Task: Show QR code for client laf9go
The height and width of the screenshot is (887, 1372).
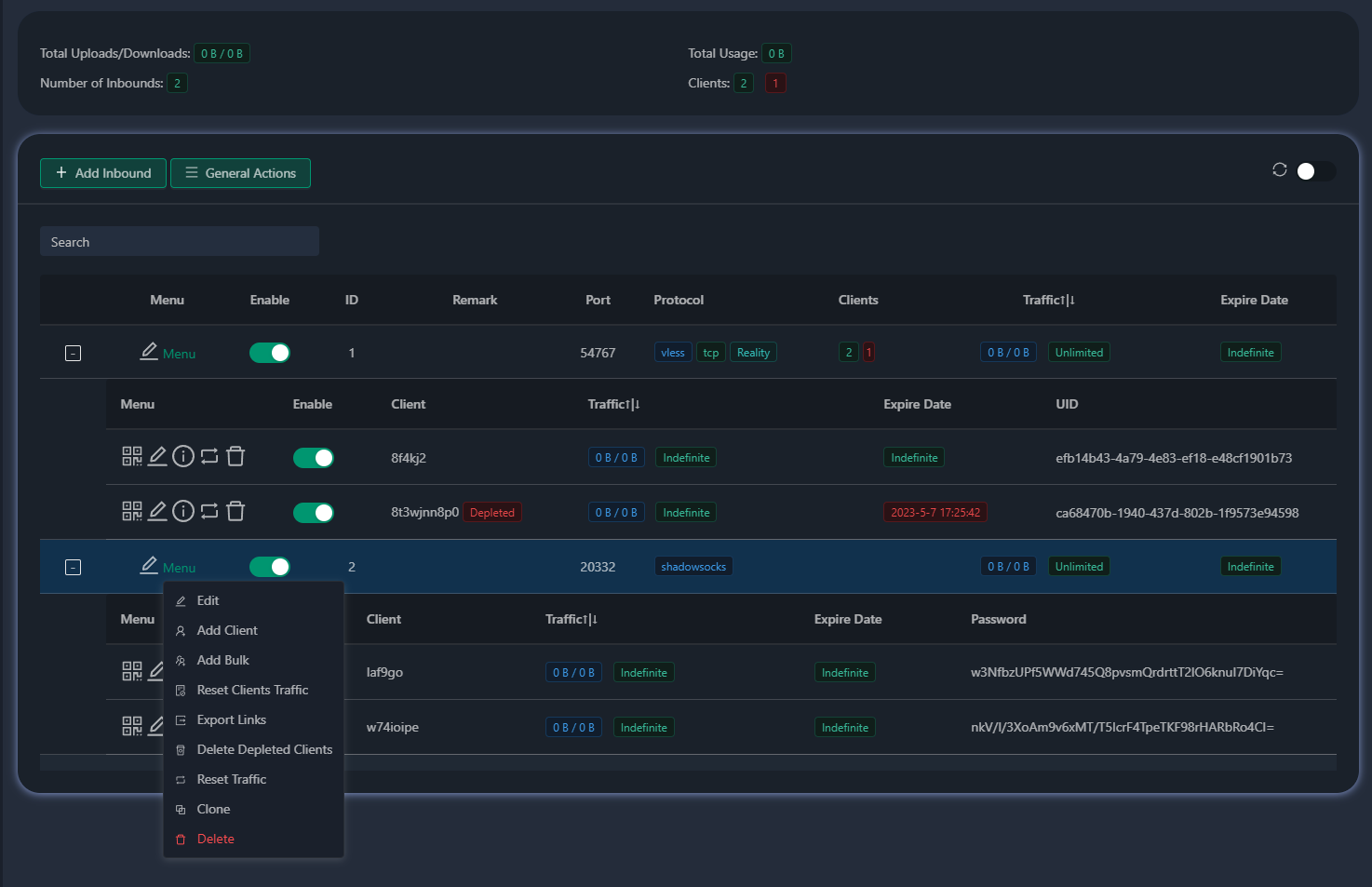Action: click(131, 671)
